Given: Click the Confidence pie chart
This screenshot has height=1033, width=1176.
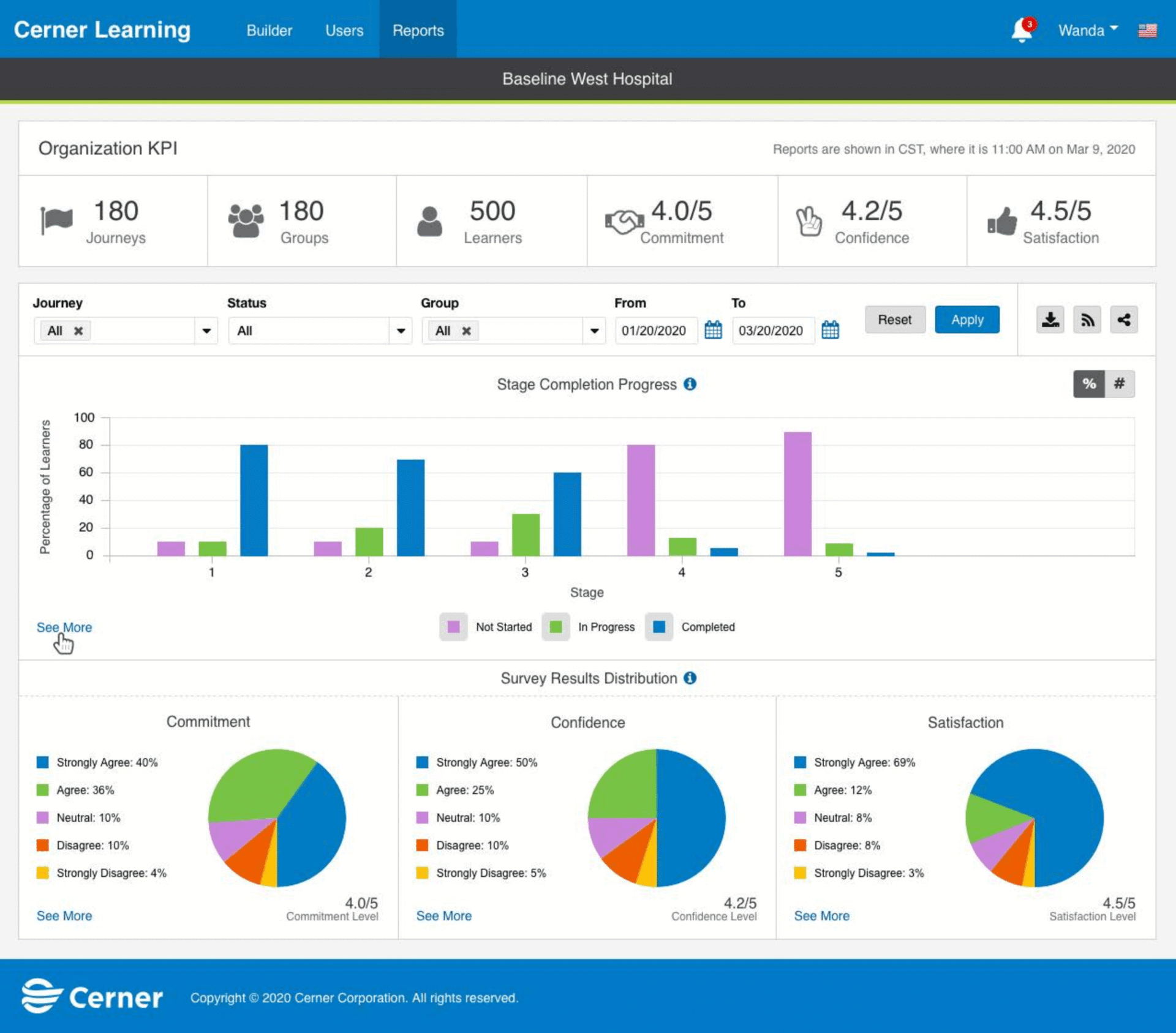Looking at the screenshot, I should point(657,817).
